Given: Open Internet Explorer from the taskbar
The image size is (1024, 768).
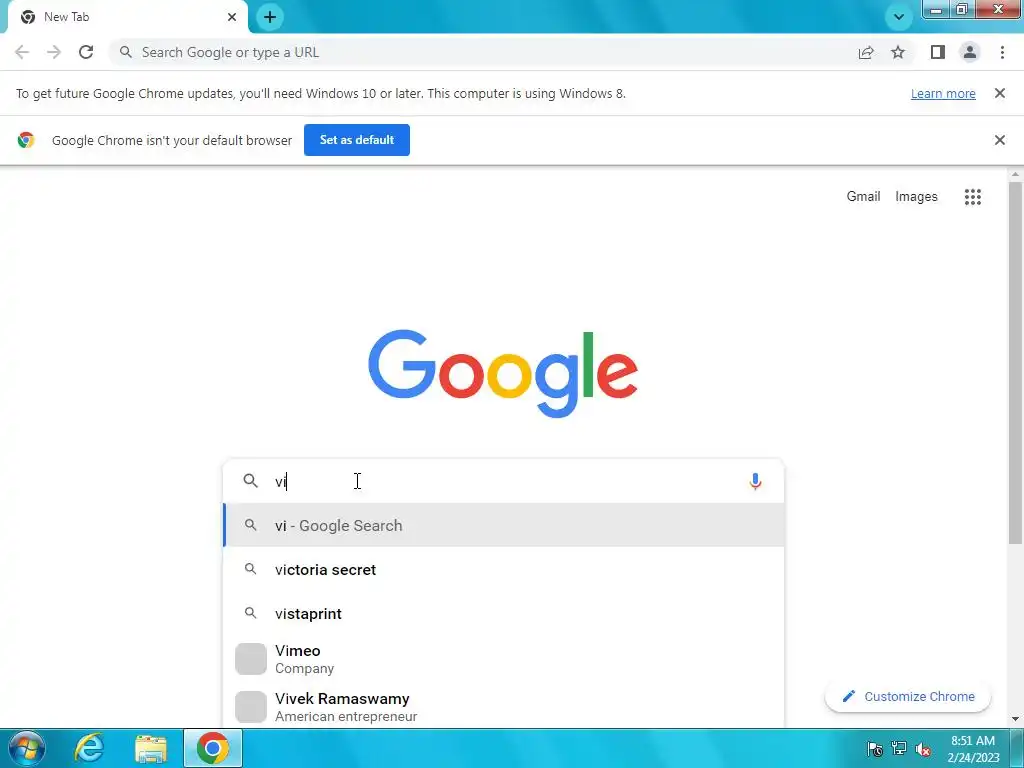Looking at the screenshot, I should coord(89,748).
